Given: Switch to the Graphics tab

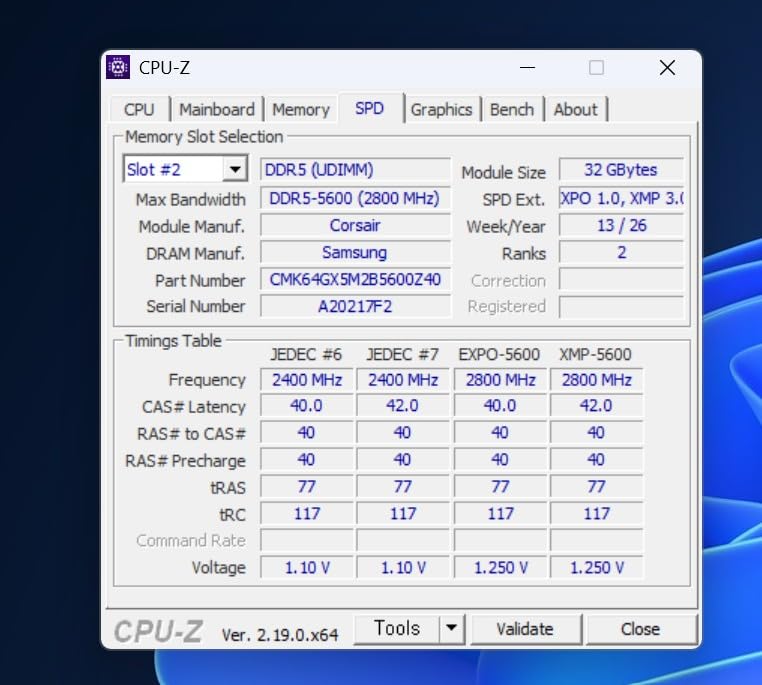Looking at the screenshot, I should (441, 109).
